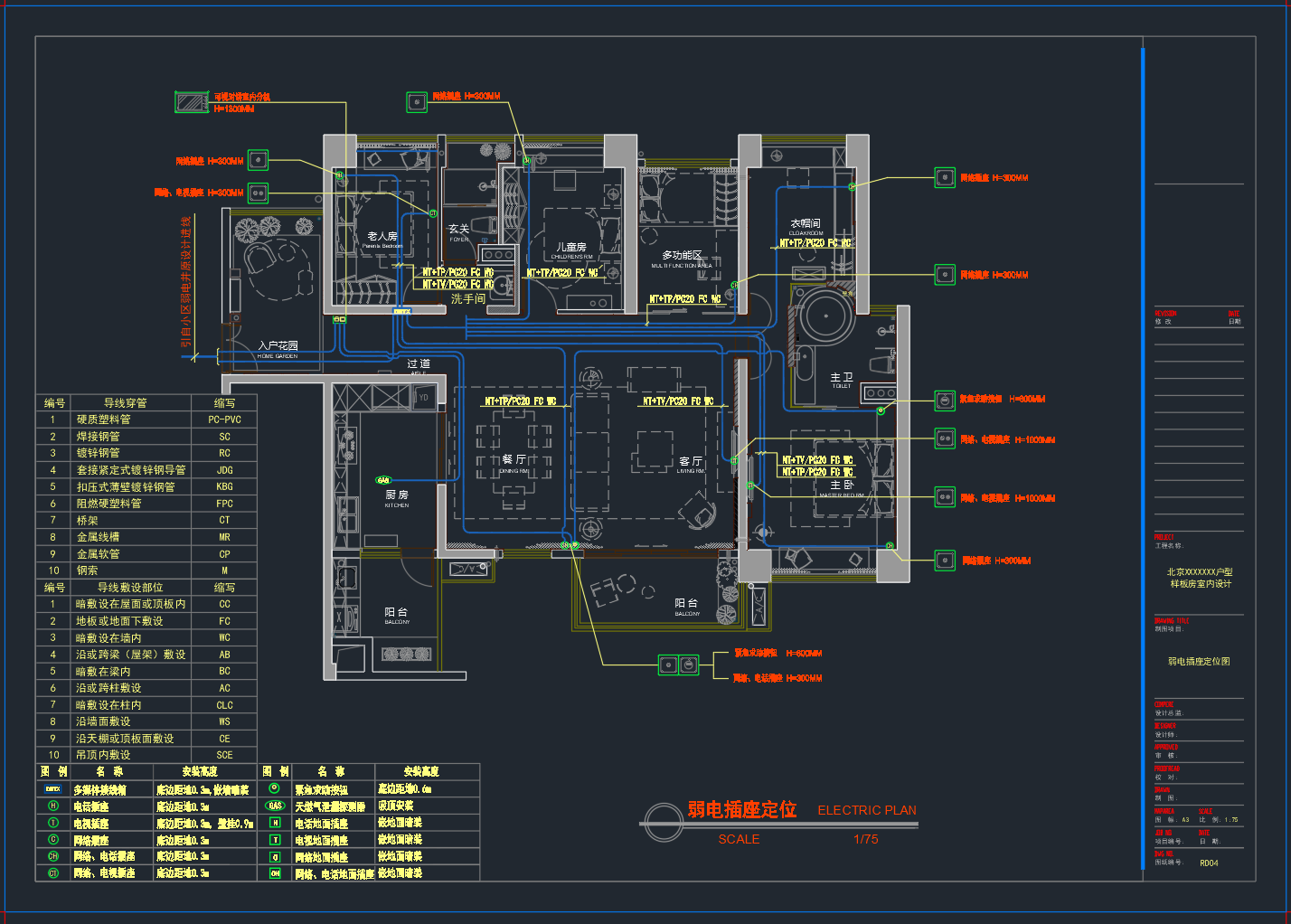Select the 紧急求助按钮 symbol in the legend

pos(275,789)
